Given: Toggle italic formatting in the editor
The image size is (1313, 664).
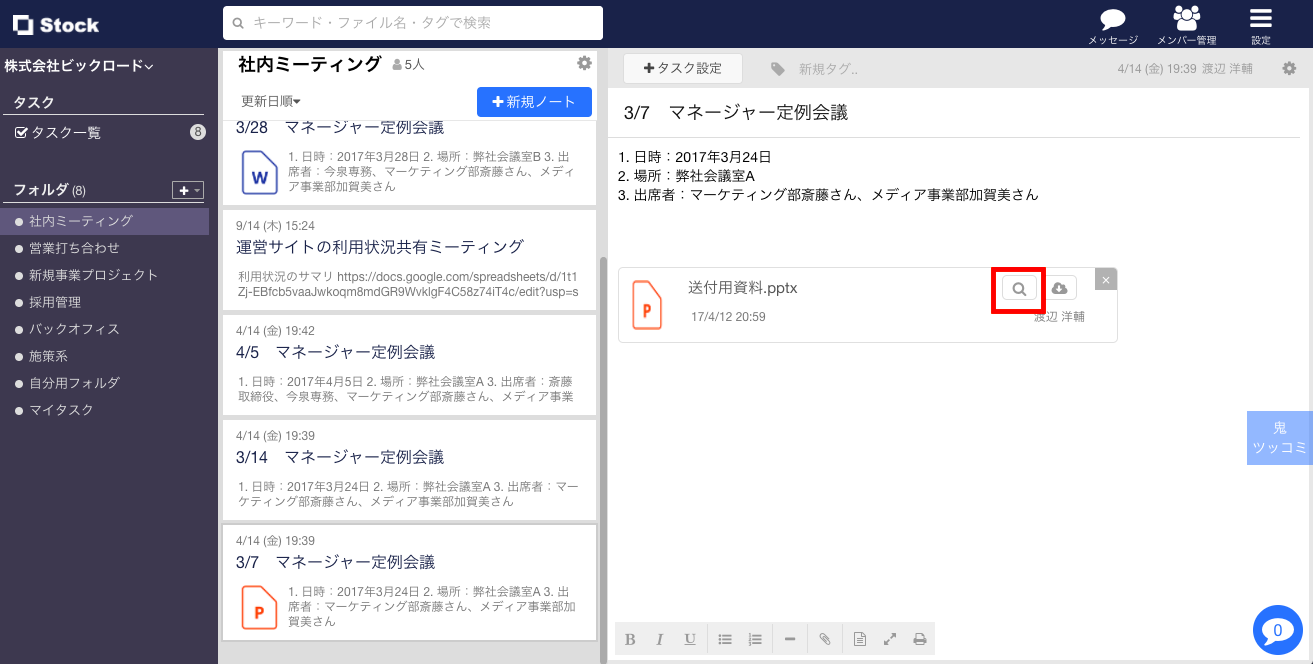Looking at the screenshot, I should (x=660, y=638).
